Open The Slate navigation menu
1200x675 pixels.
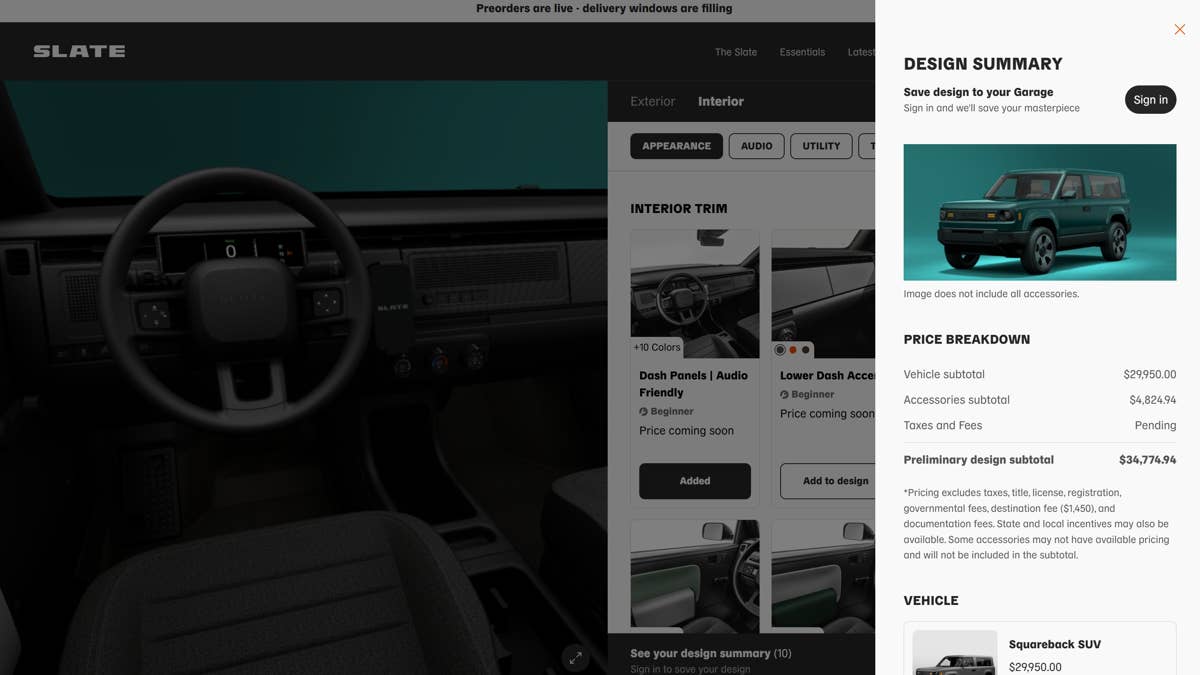coord(736,52)
